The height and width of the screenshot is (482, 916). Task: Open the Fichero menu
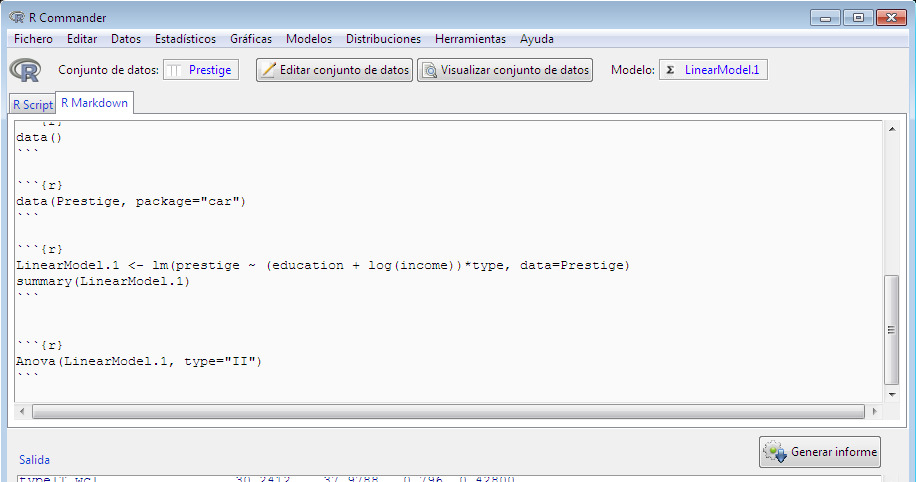[x=33, y=39]
